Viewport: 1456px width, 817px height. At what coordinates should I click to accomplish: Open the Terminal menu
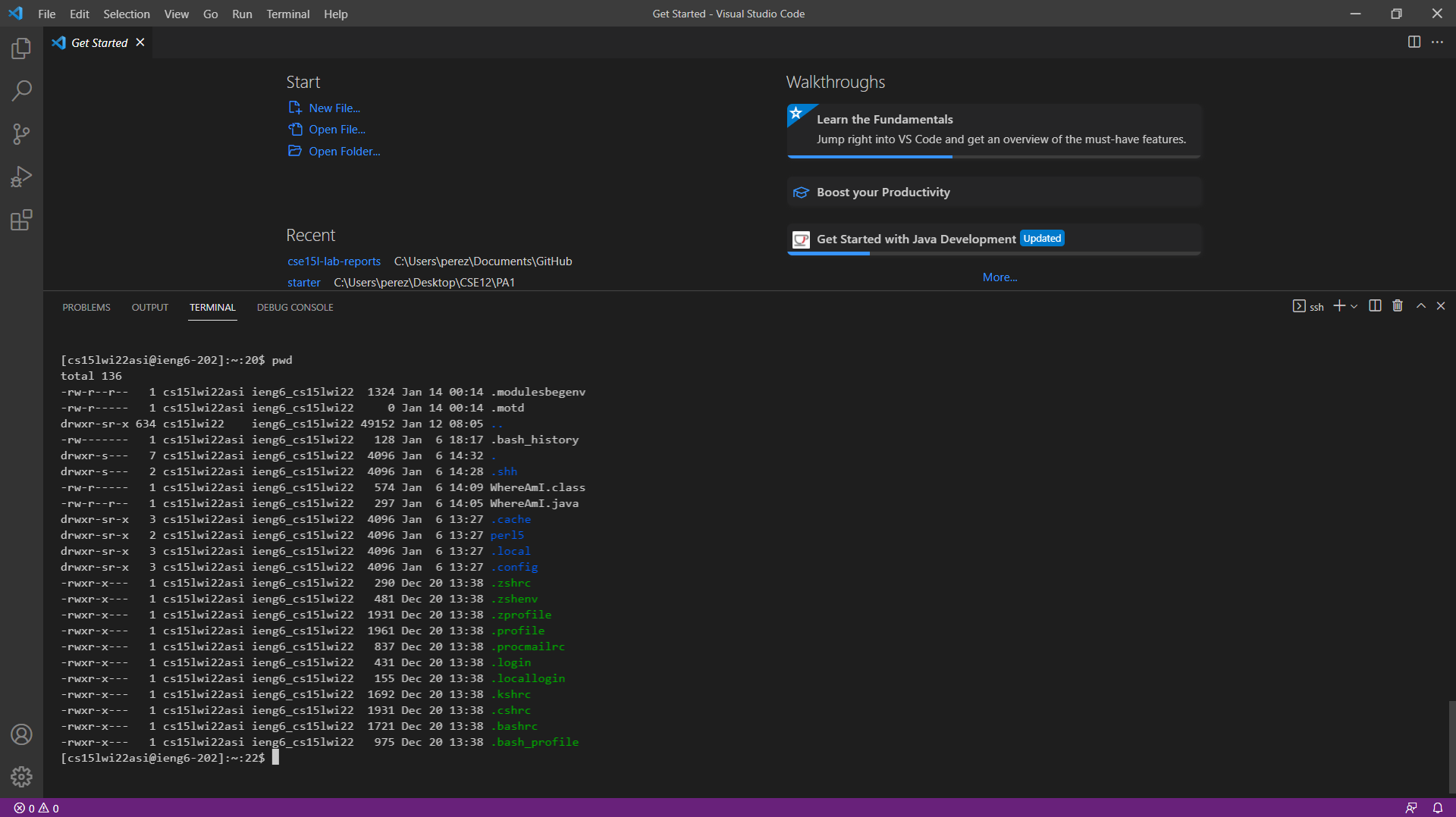(x=287, y=14)
